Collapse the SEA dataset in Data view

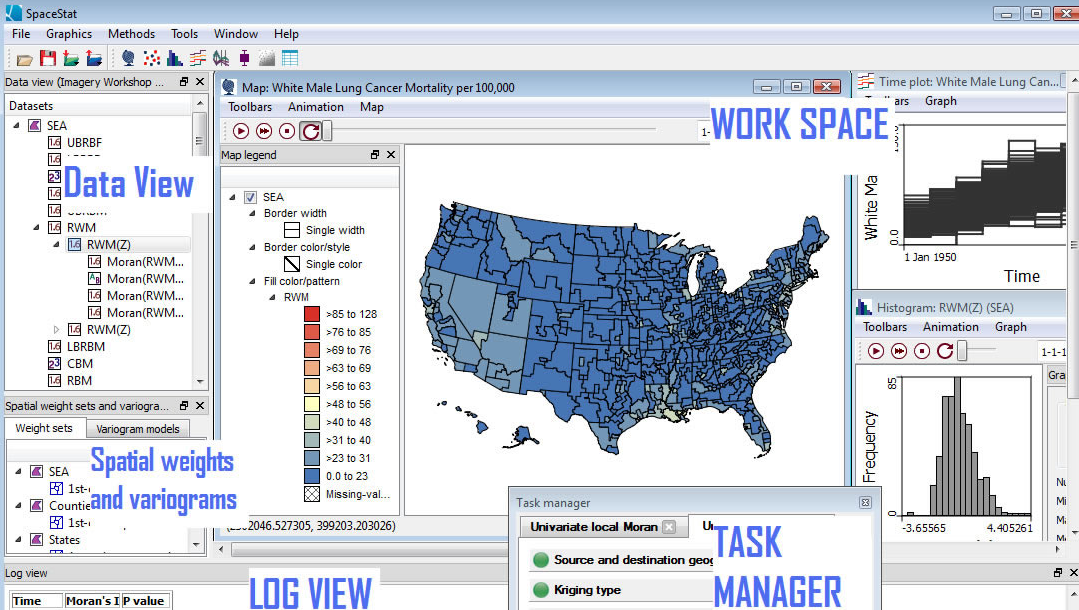coord(16,125)
